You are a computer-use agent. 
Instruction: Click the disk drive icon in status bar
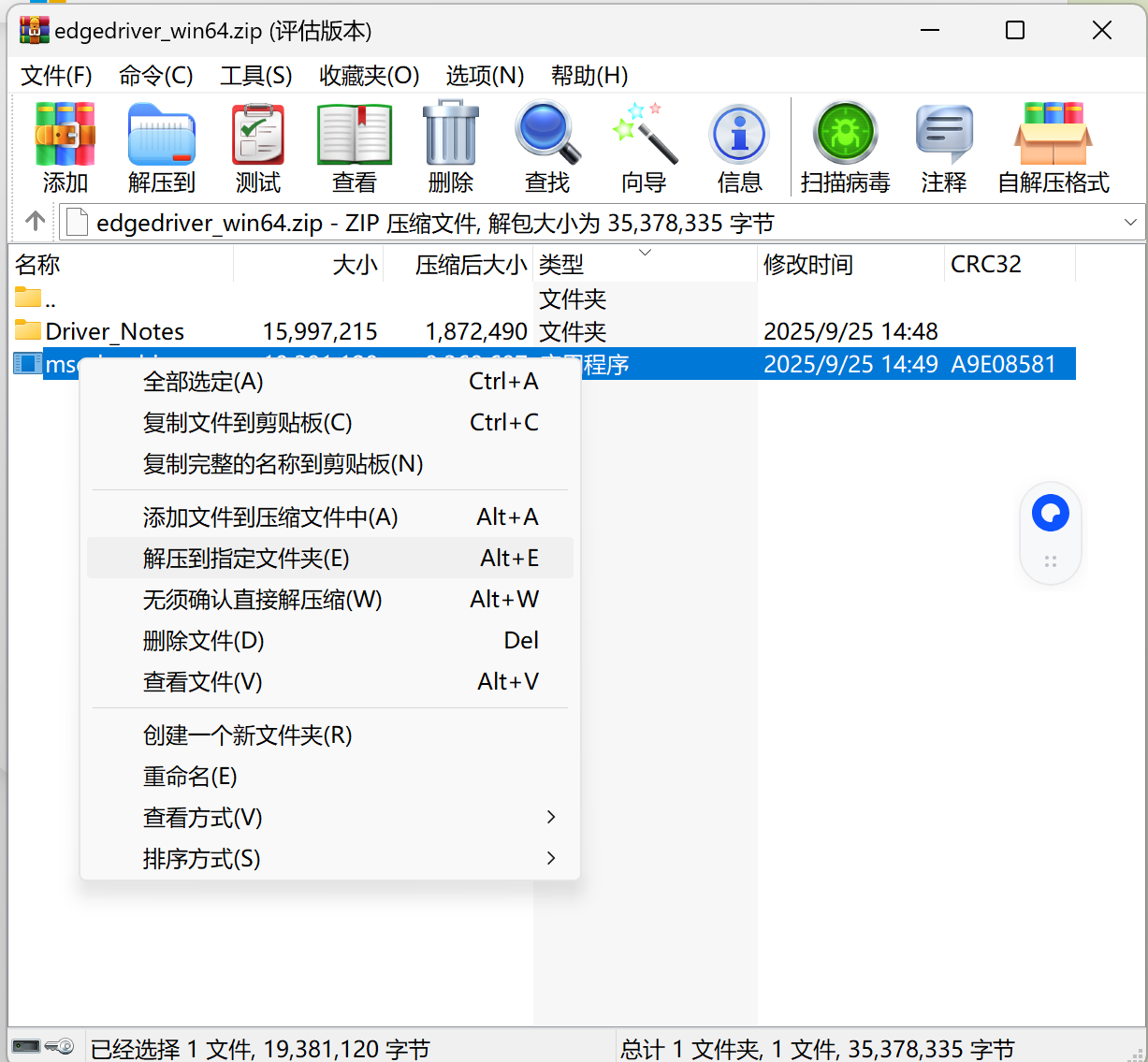(x=27, y=1046)
